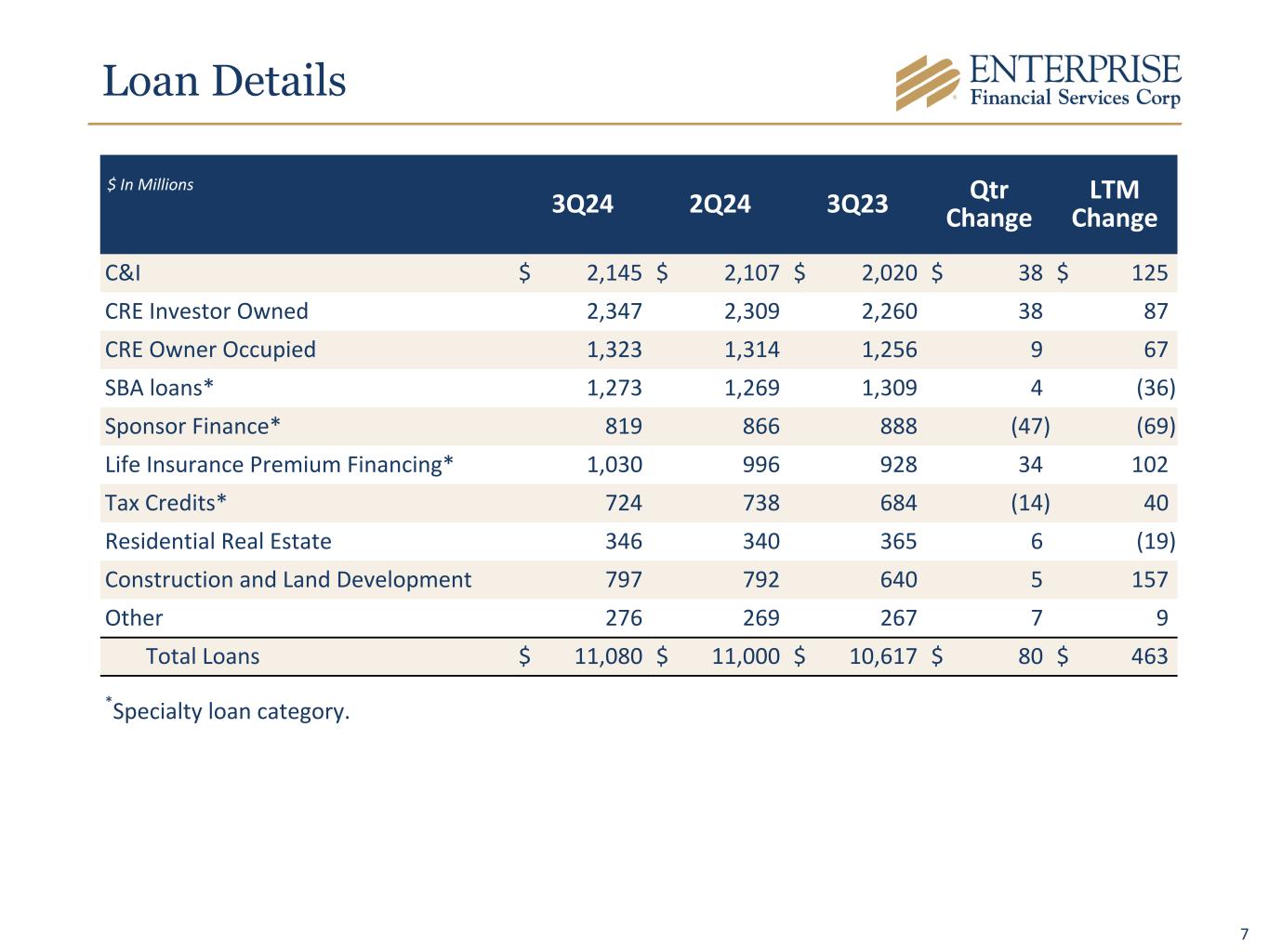The width and height of the screenshot is (1269, 952).
Task: Select the Residential Real Estate row label
Action: click(218, 541)
